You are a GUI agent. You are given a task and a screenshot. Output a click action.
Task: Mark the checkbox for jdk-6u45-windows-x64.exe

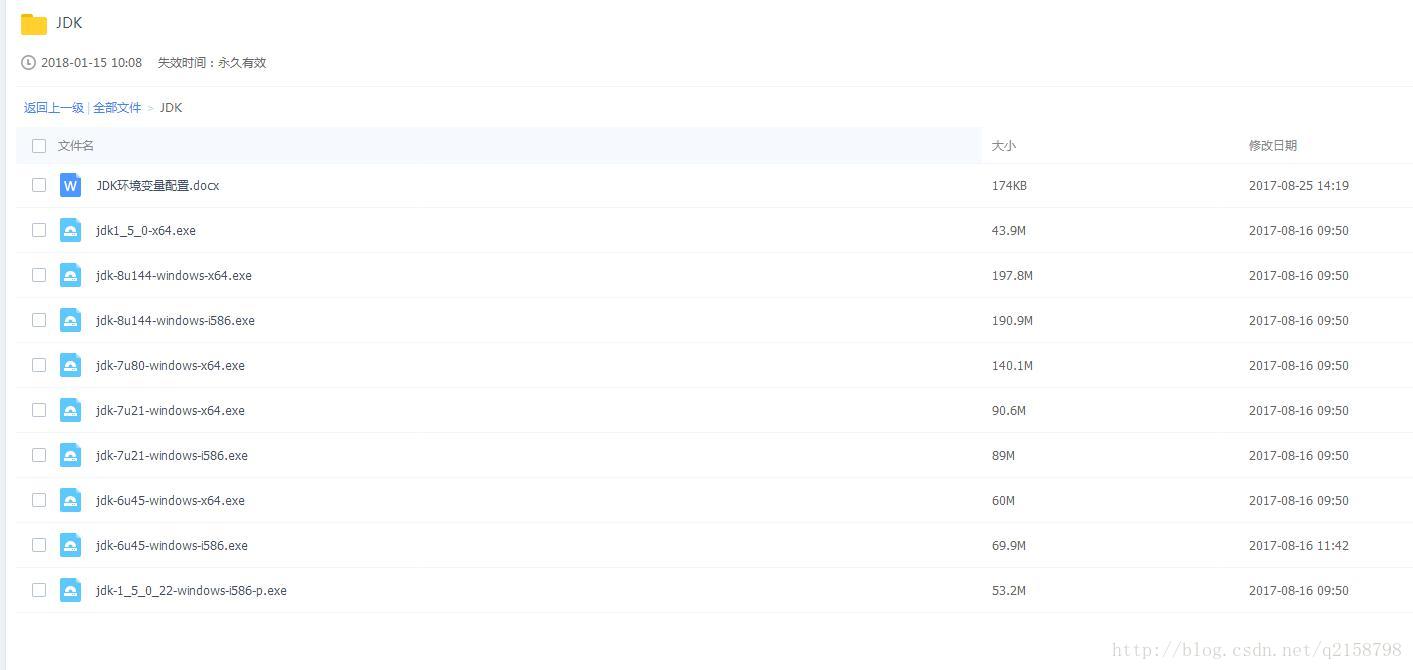point(39,500)
